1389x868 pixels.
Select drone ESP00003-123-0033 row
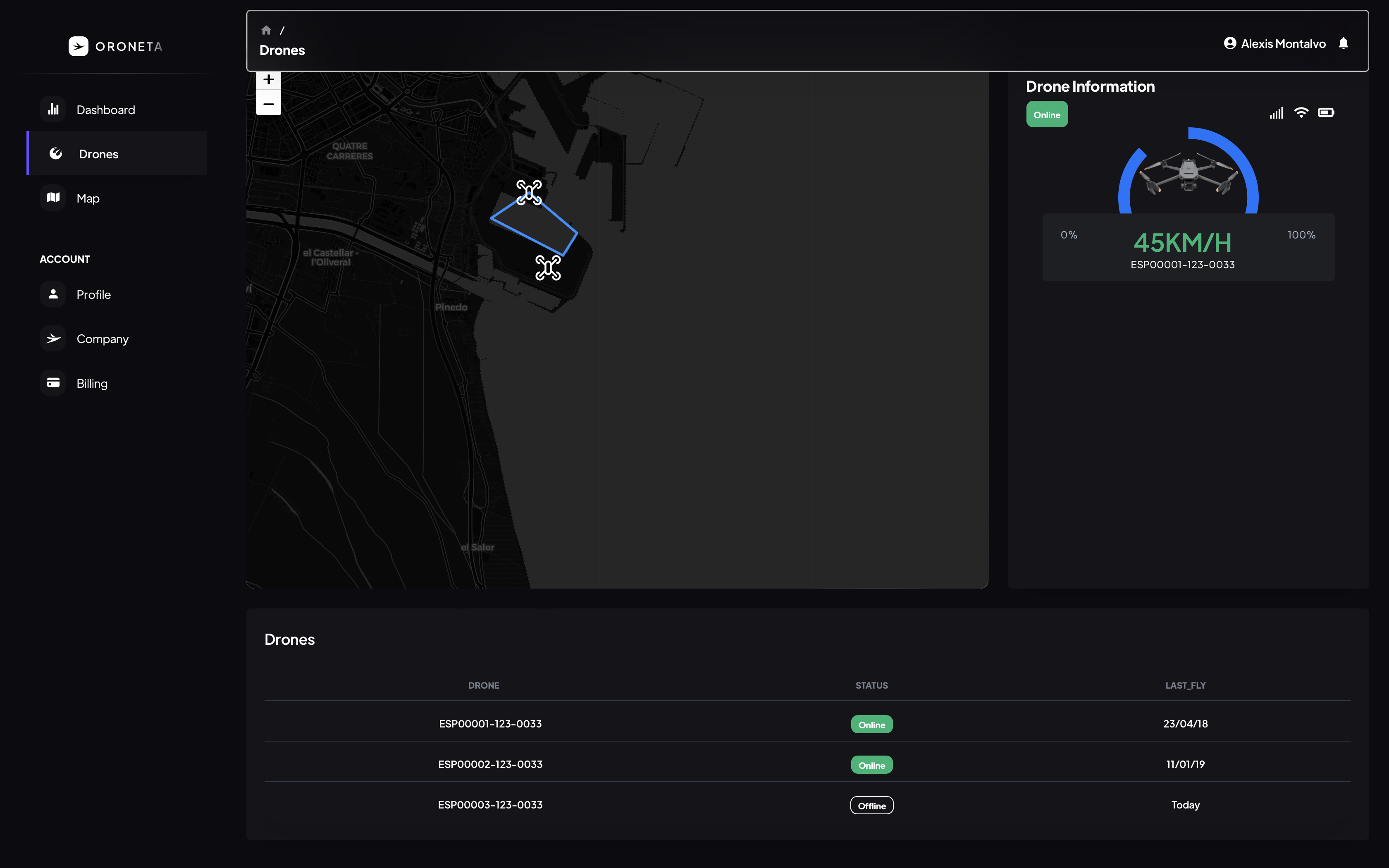pyautogui.click(x=490, y=805)
